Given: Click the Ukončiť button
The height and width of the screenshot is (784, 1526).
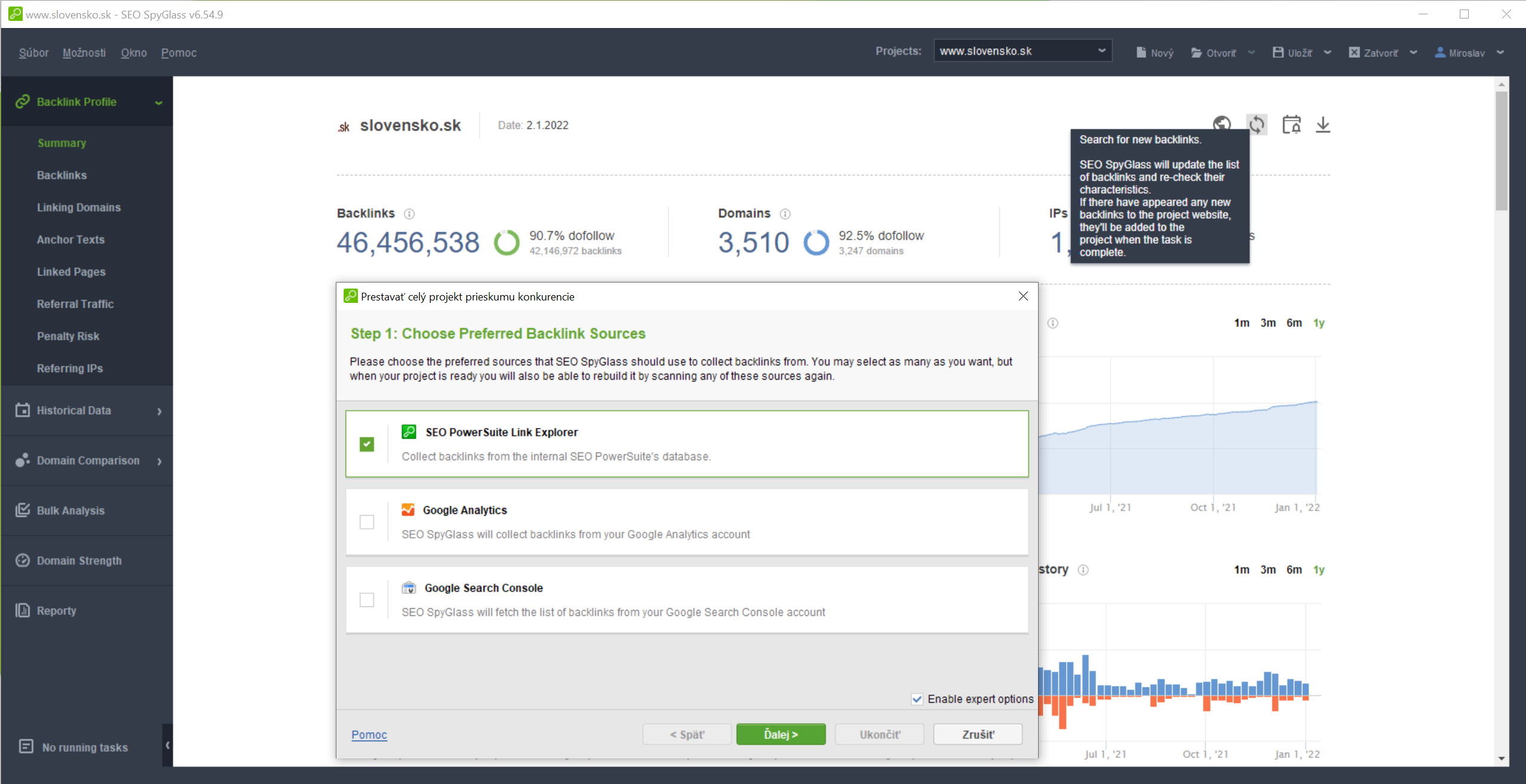Looking at the screenshot, I should 880,735.
